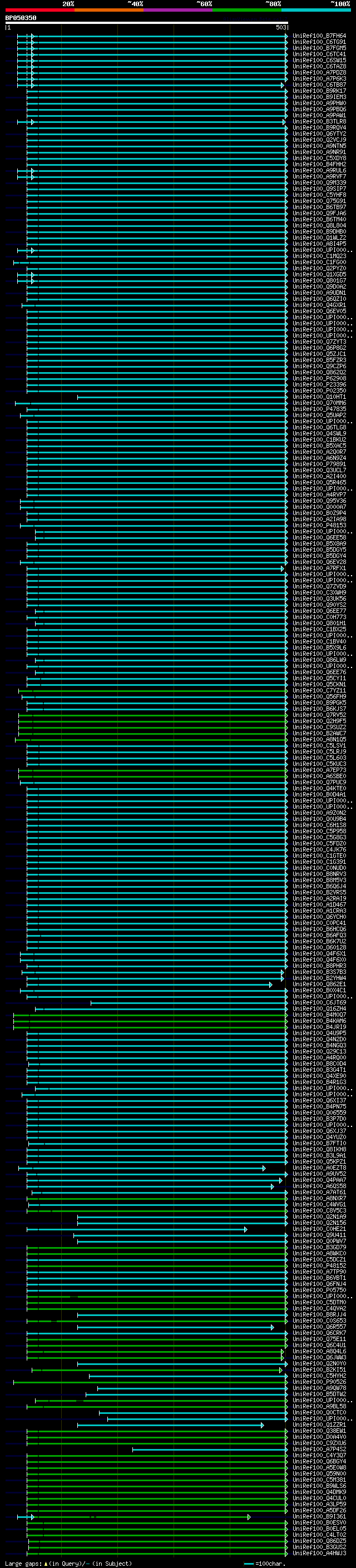Click hit UniRef100_A8N1Q5
This screenshot has width=356, height=1568.
tap(319, 740)
